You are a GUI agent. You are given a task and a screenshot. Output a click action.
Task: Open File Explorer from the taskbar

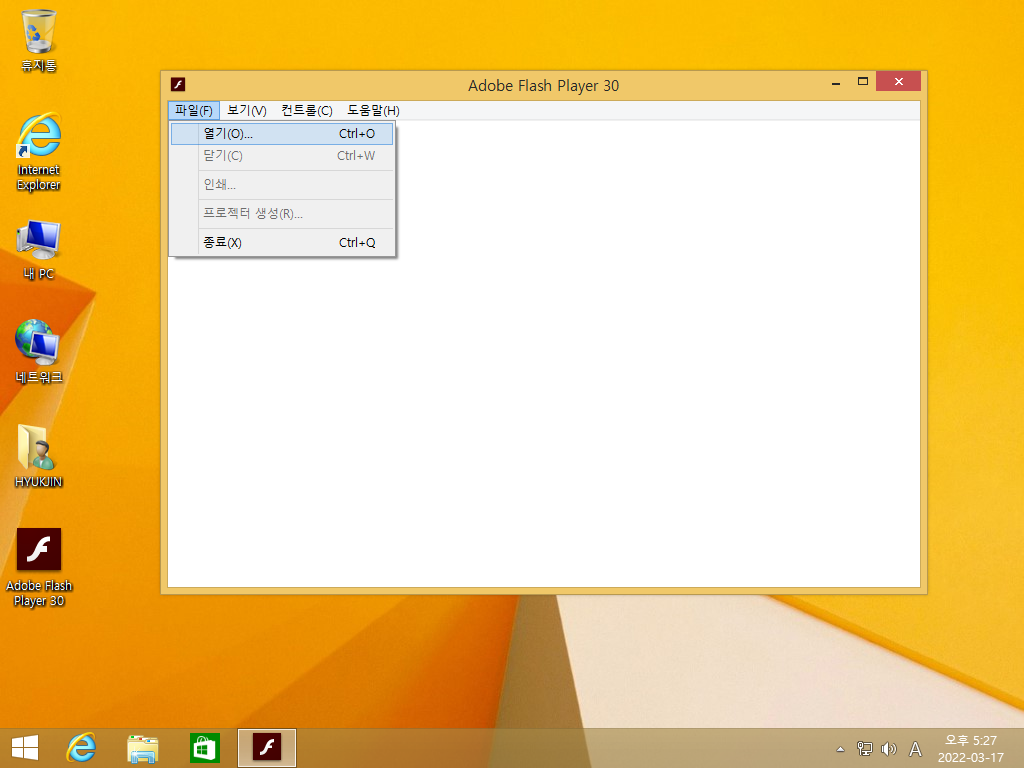[x=142, y=748]
